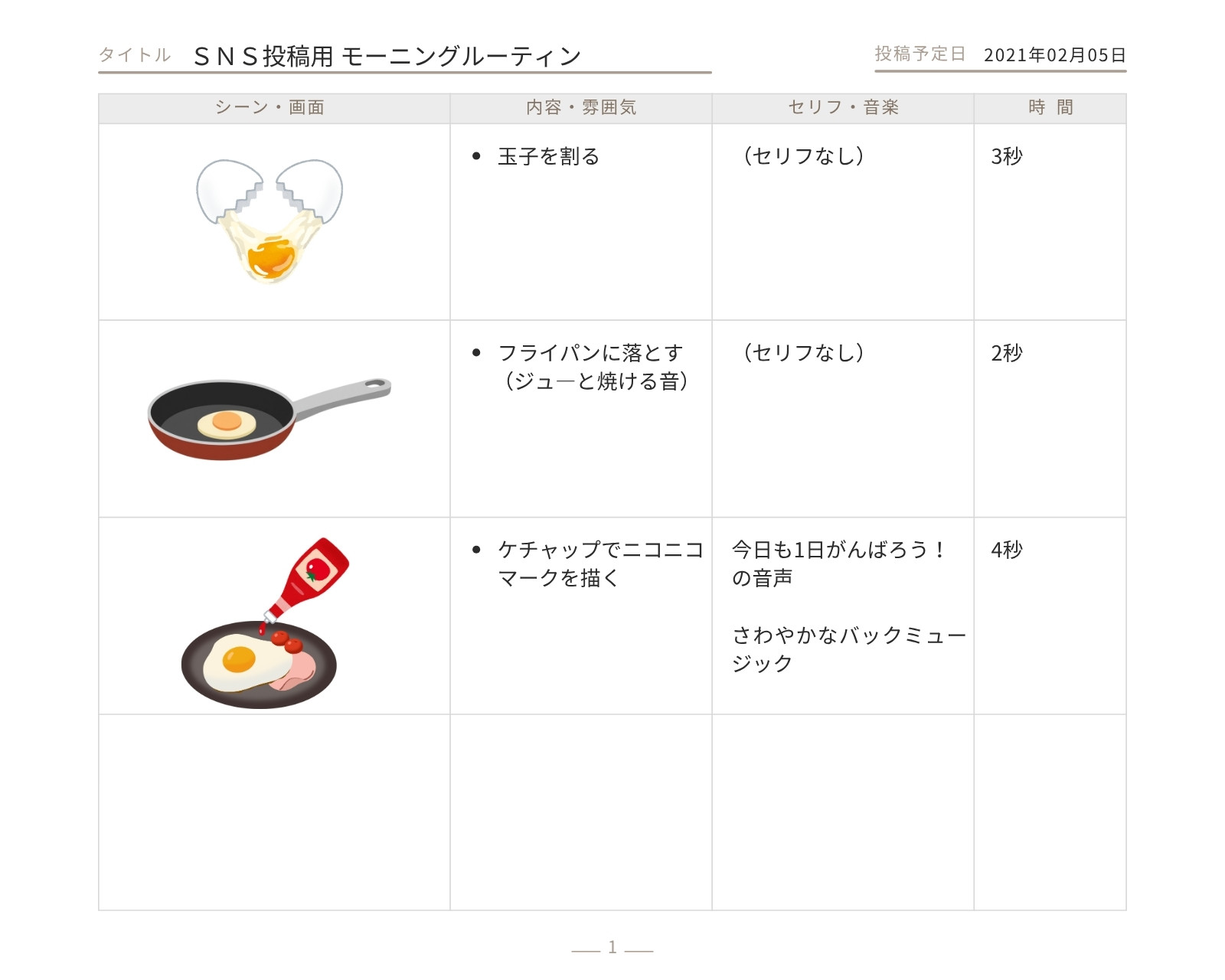Click the title text SNS投稿用 モーニングルーティン
Viewport: 1225px width, 980px height.
click(x=387, y=56)
